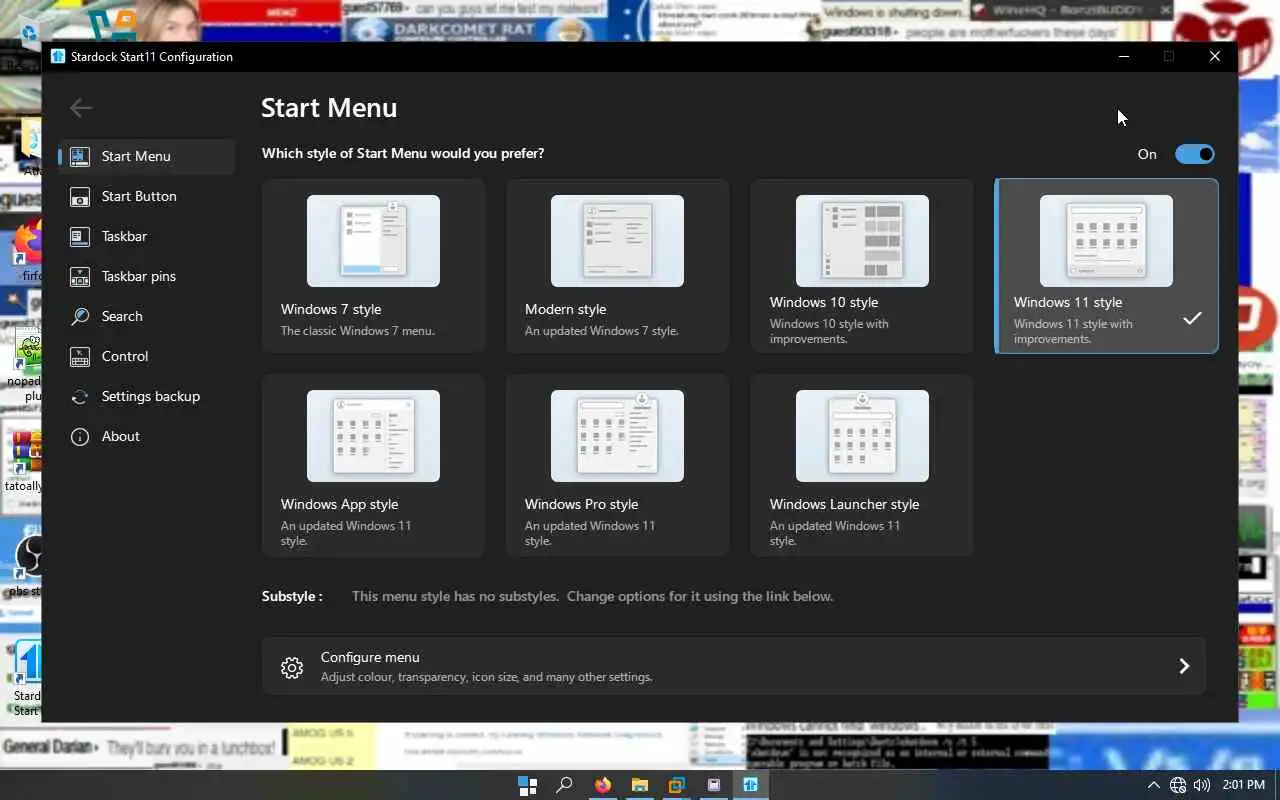The image size is (1280, 800).
Task: Launch Firefox from the taskbar
Action: pyautogui.click(x=602, y=785)
